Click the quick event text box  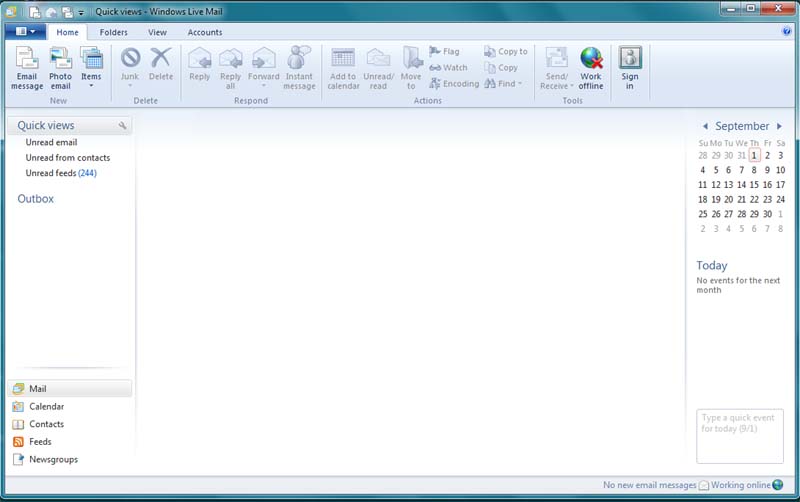pyautogui.click(x=740, y=436)
